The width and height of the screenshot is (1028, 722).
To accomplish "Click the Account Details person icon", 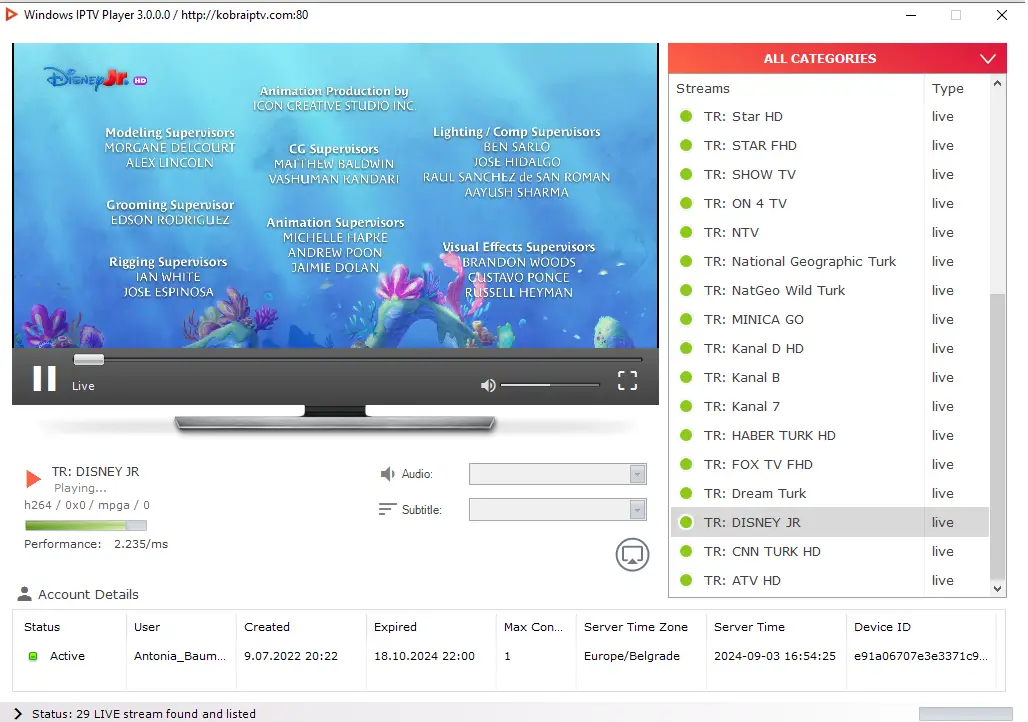I will 24,594.
